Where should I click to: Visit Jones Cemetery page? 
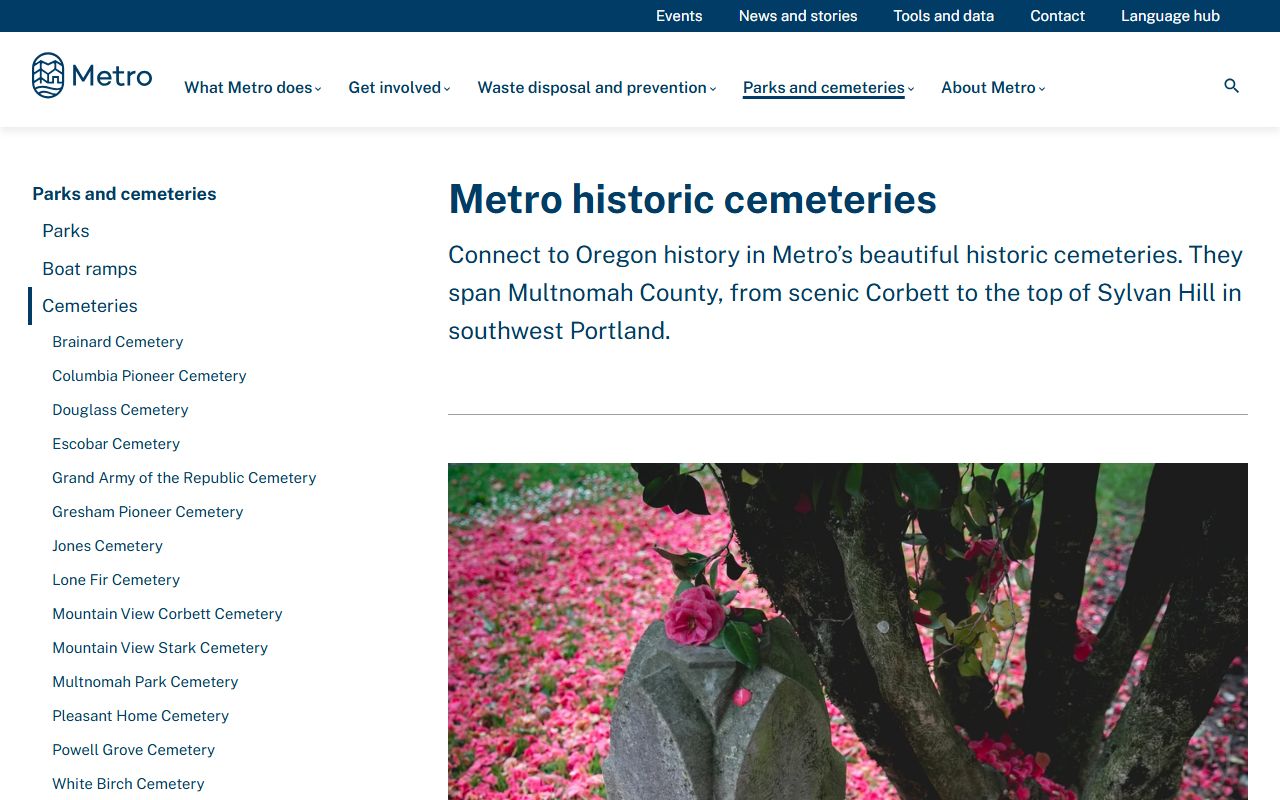107,546
